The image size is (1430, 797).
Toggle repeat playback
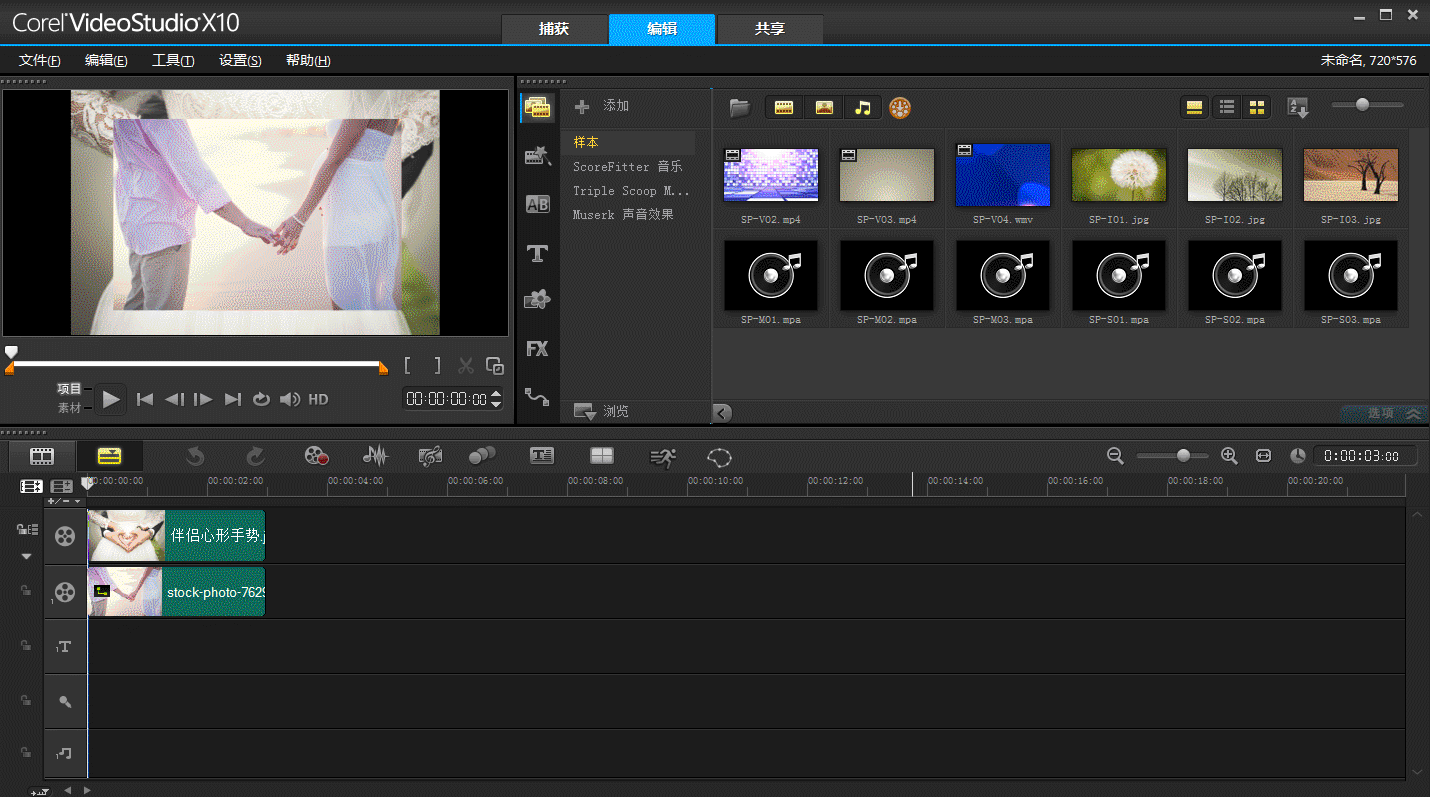[x=261, y=399]
